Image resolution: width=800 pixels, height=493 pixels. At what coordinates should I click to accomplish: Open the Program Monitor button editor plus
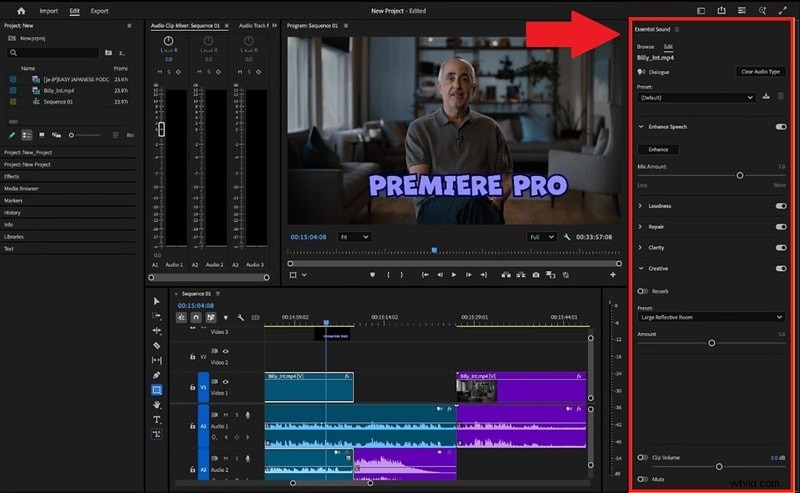point(613,275)
